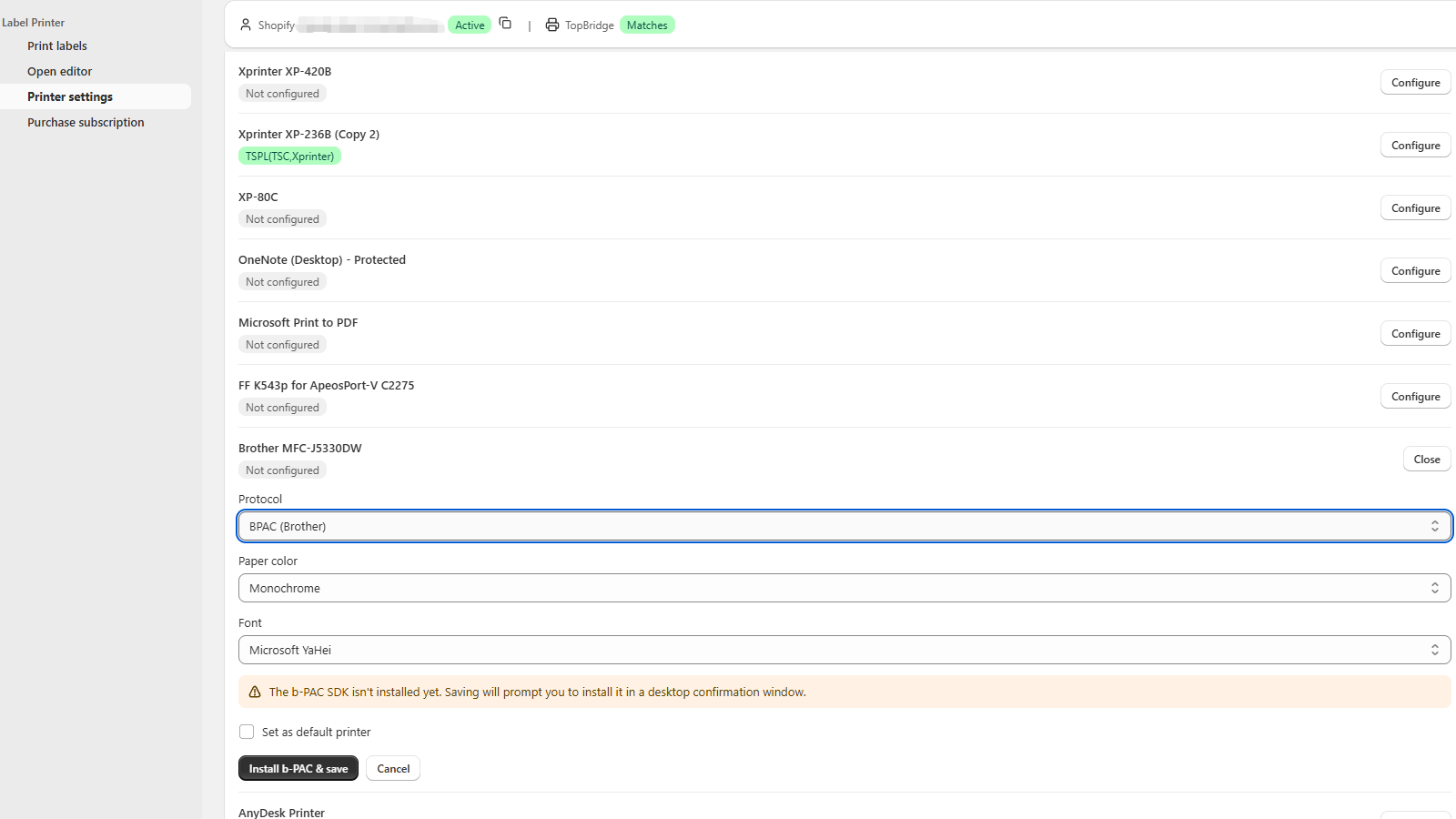Open the Font dropdown showing Microsoft YaHei
The height and width of the screenshot is (819, 1456).
pos(844,650)
